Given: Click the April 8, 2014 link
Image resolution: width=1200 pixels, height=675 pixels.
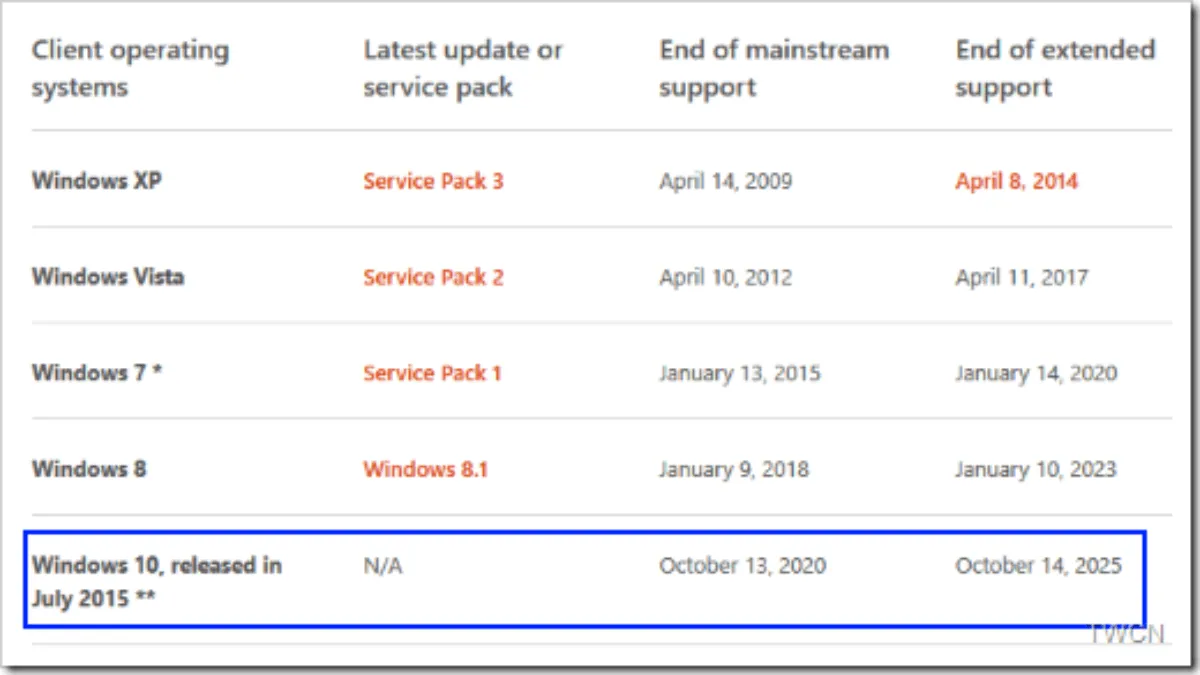Looking at the screenshot, I should [1016, 182].
